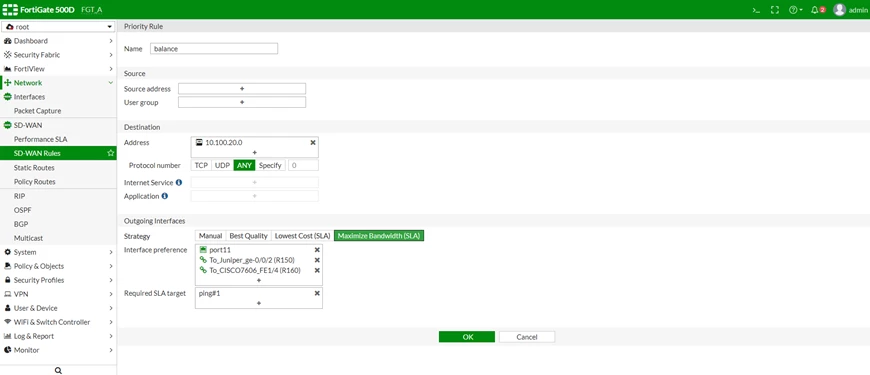Image resolution: width=870 pixels, height=375 pixels.
Task: Open the help menu icon
Action: click(x=795, y=10)
